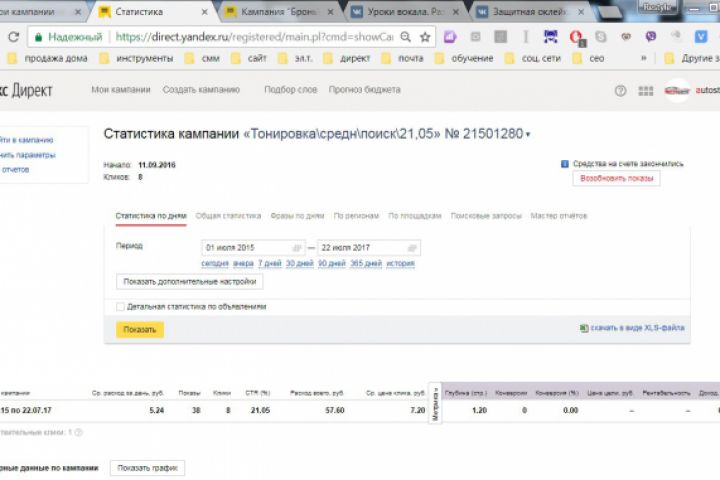Open the 'инструменты' bookmark folder

(137, 58)
